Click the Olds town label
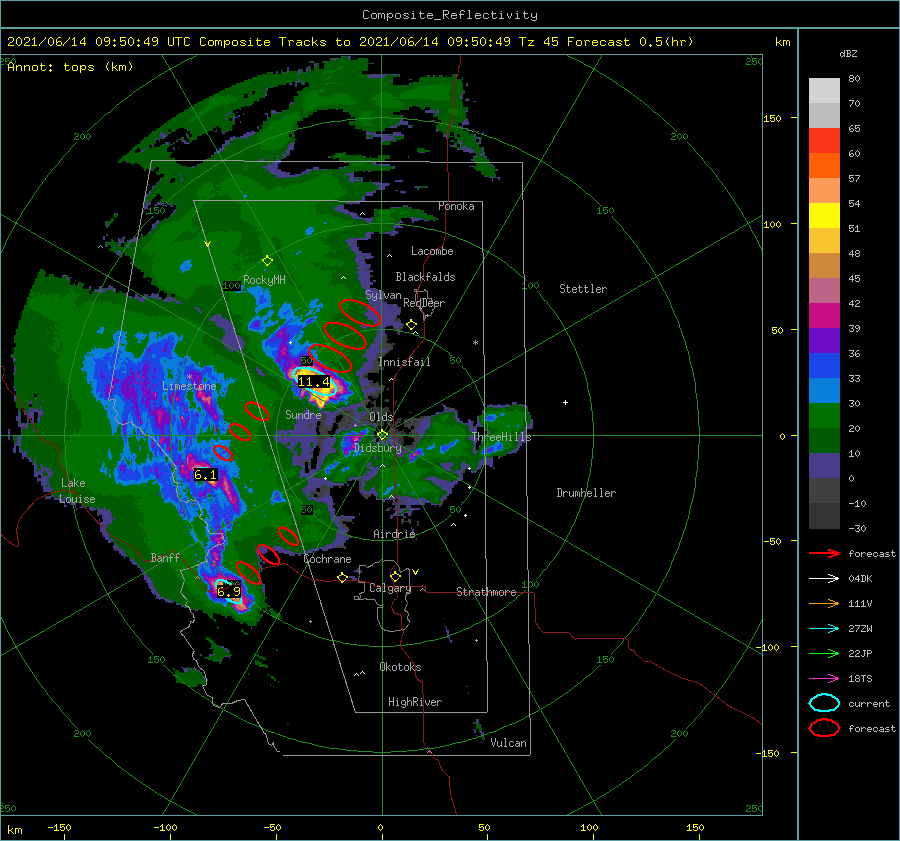This screenshot has width=900, height=841. (x=381, y=417)
